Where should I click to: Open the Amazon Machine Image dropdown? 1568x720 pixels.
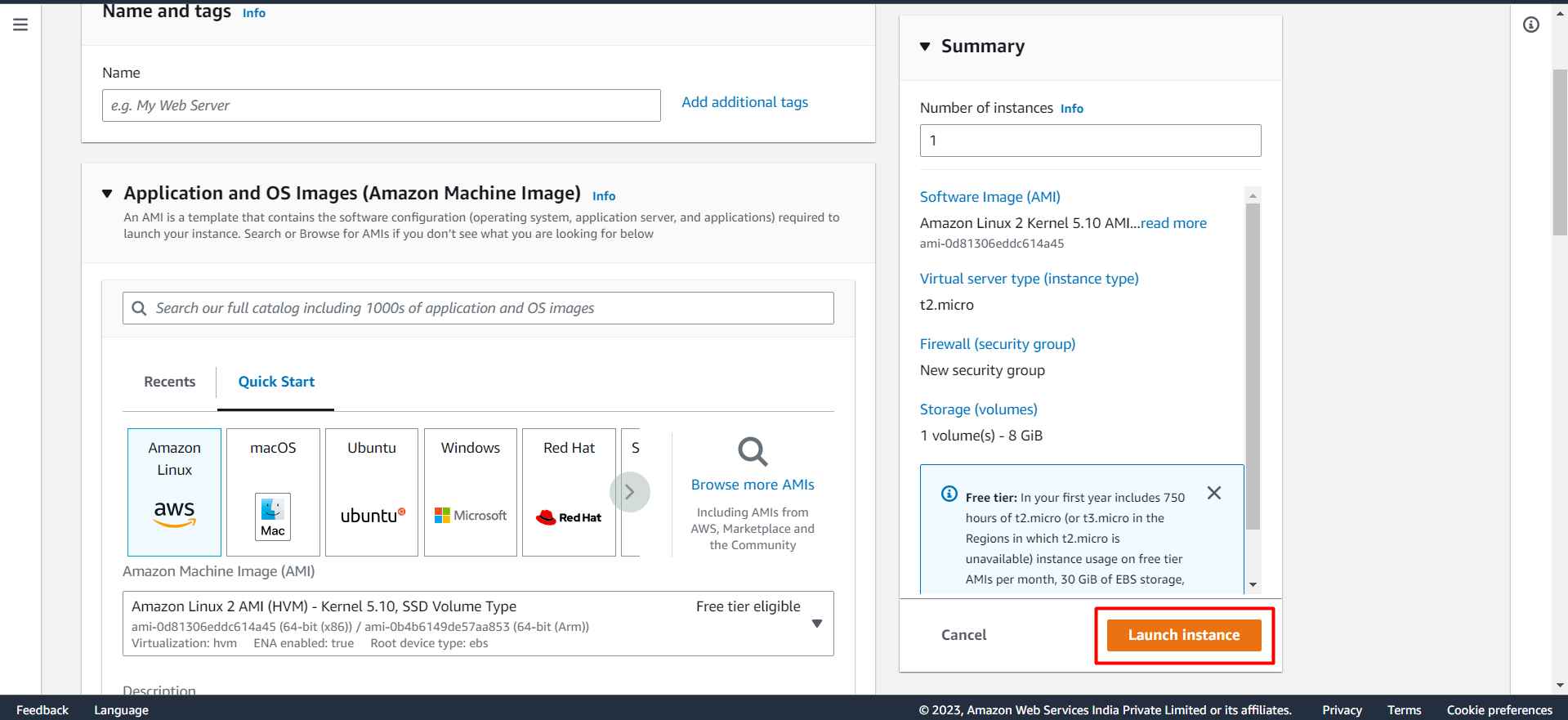[478, 624]
